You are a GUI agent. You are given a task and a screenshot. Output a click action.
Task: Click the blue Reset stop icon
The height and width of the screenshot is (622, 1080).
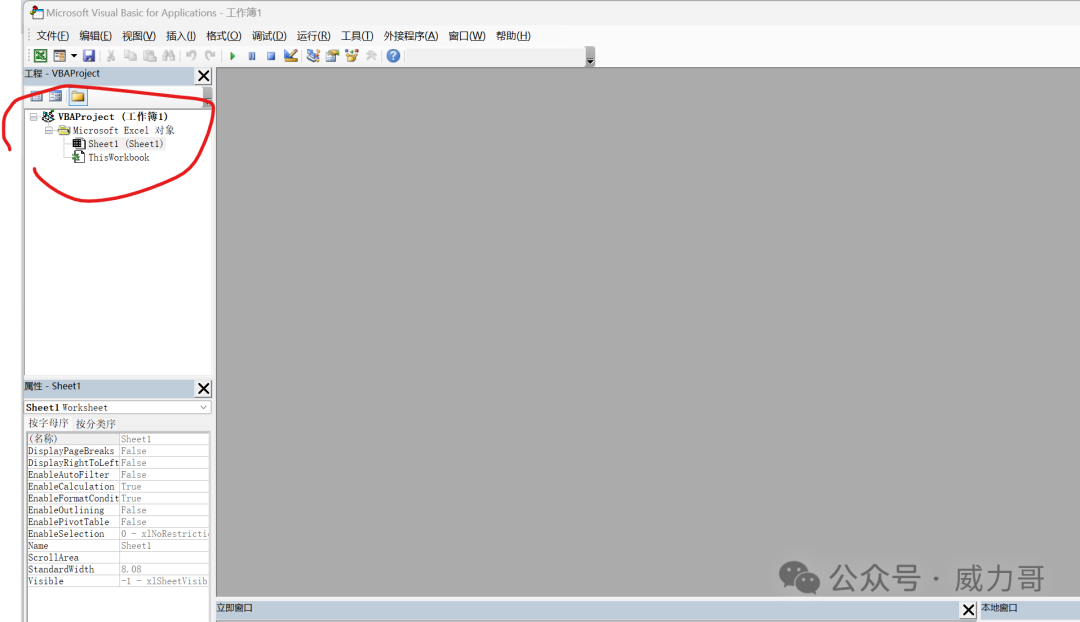tap(271, 56)
